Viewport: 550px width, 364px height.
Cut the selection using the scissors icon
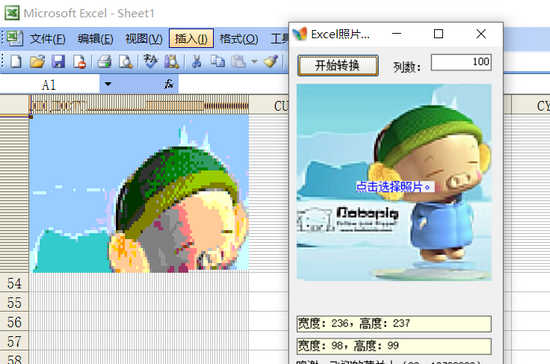(196, 62)
